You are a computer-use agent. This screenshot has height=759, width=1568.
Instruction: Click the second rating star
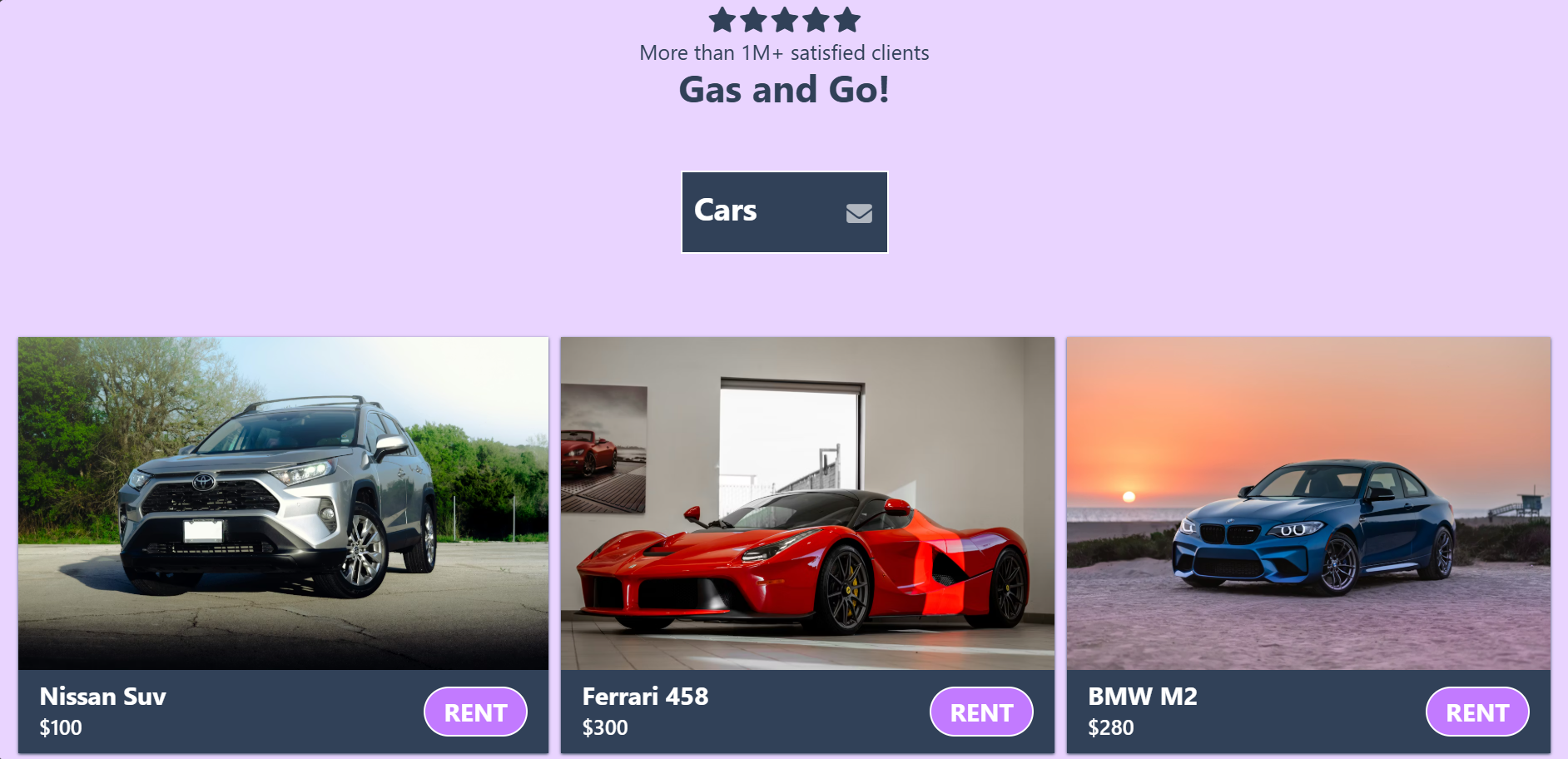pyautogui.click(x=754, y=19)
